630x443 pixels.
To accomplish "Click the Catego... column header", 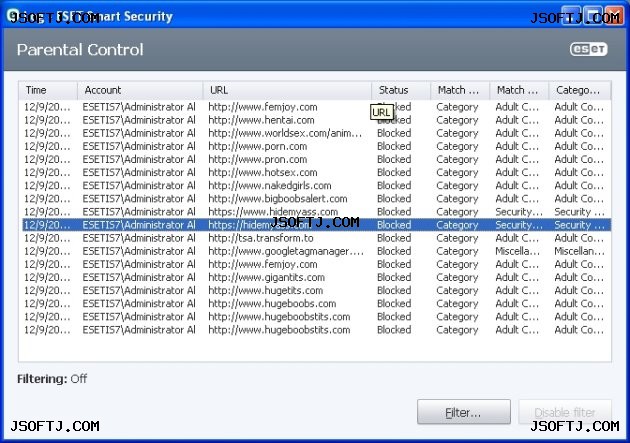I will click(580, 90).
